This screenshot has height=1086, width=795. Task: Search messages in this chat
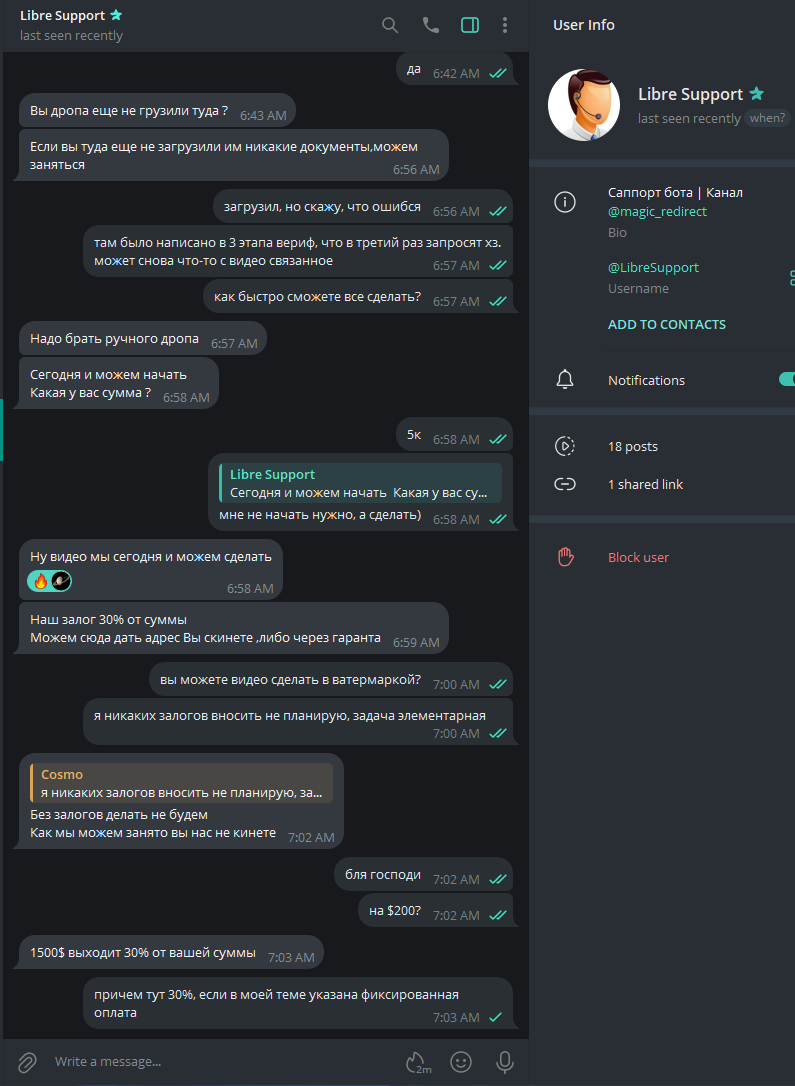[x=390, y=25]
